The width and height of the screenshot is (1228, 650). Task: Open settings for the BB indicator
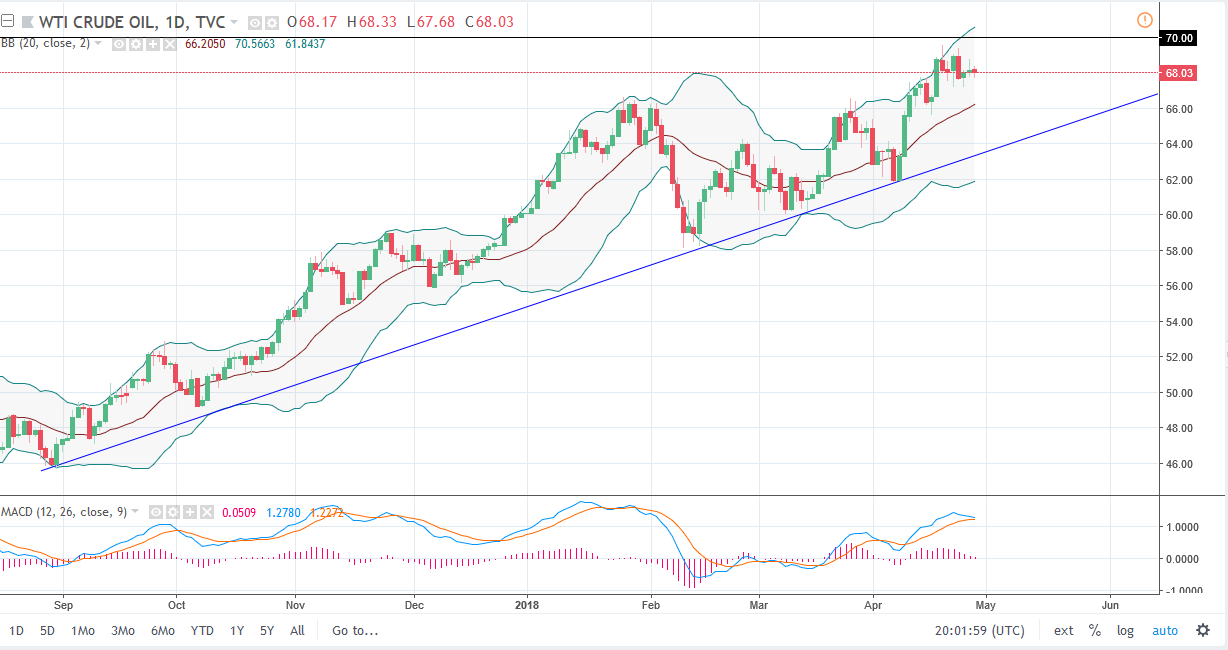[137, 44]
